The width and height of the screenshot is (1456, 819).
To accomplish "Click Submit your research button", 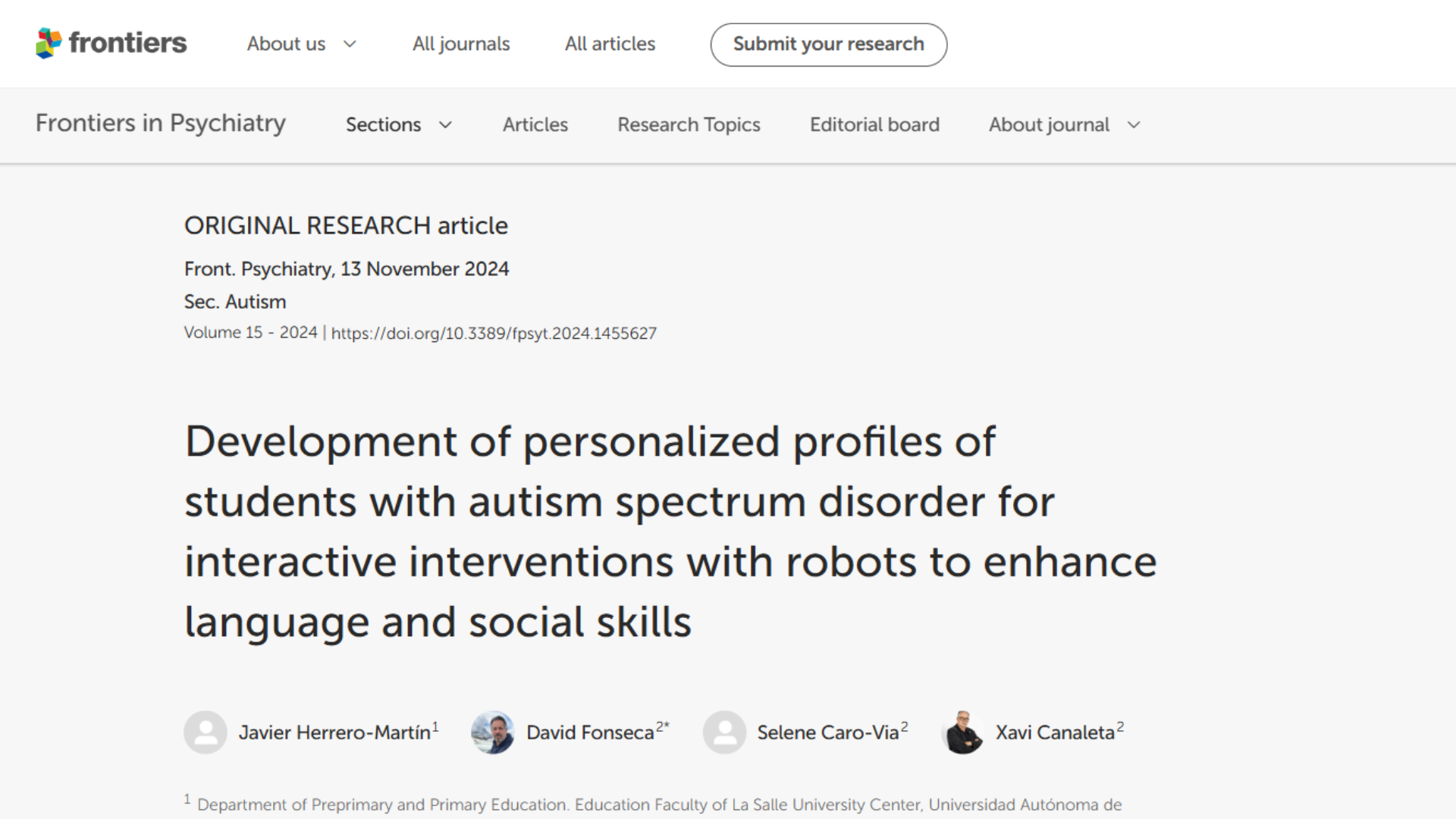I will [x=828, y=45].
